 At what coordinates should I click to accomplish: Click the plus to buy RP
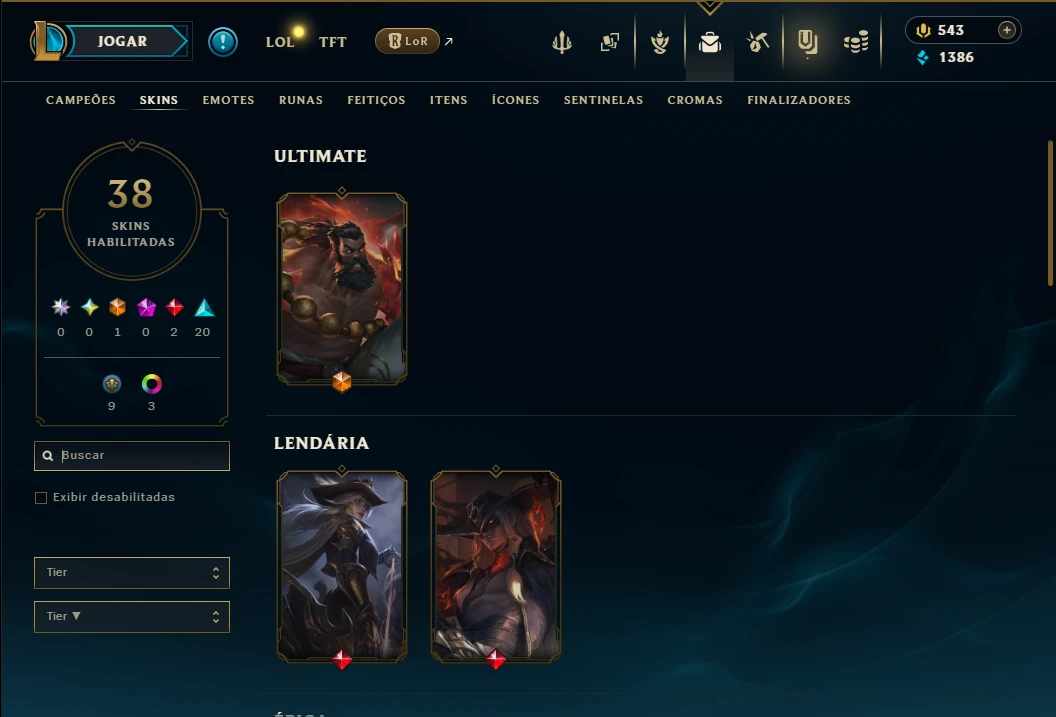click(x=1007, y=30)
